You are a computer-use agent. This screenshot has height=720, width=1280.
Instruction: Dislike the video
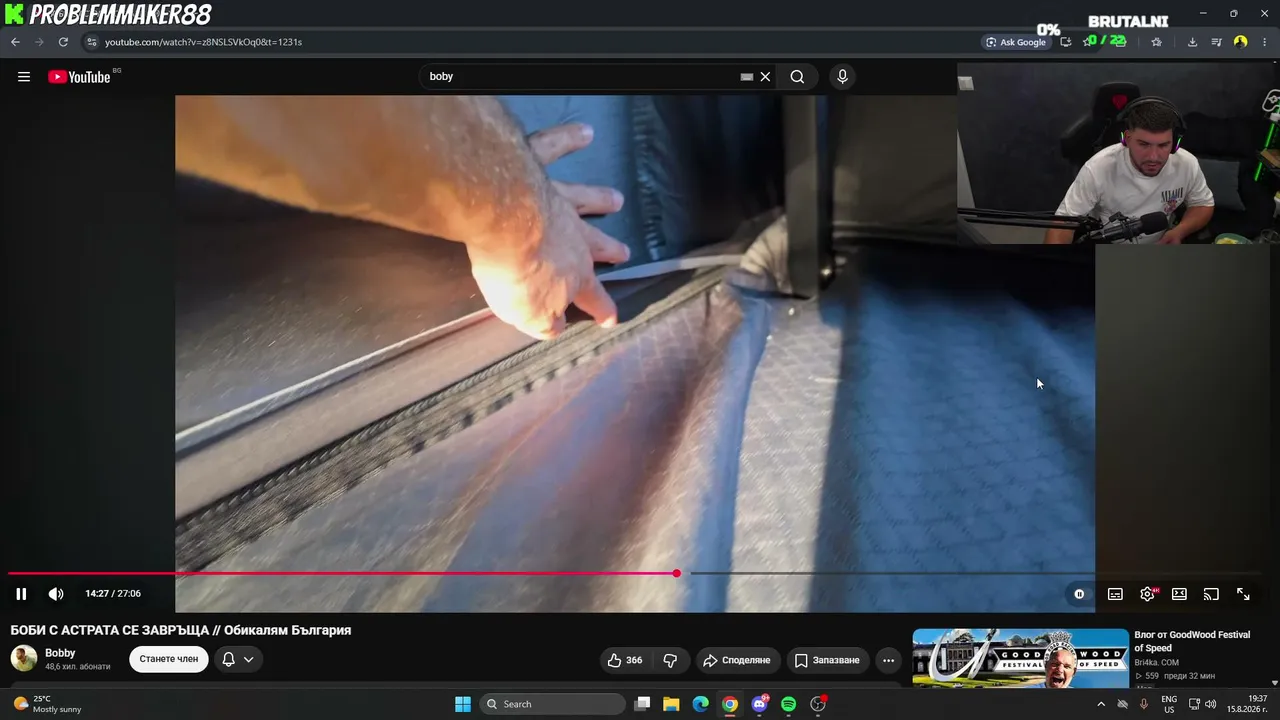pyautogui.click(x=671, y=660)
